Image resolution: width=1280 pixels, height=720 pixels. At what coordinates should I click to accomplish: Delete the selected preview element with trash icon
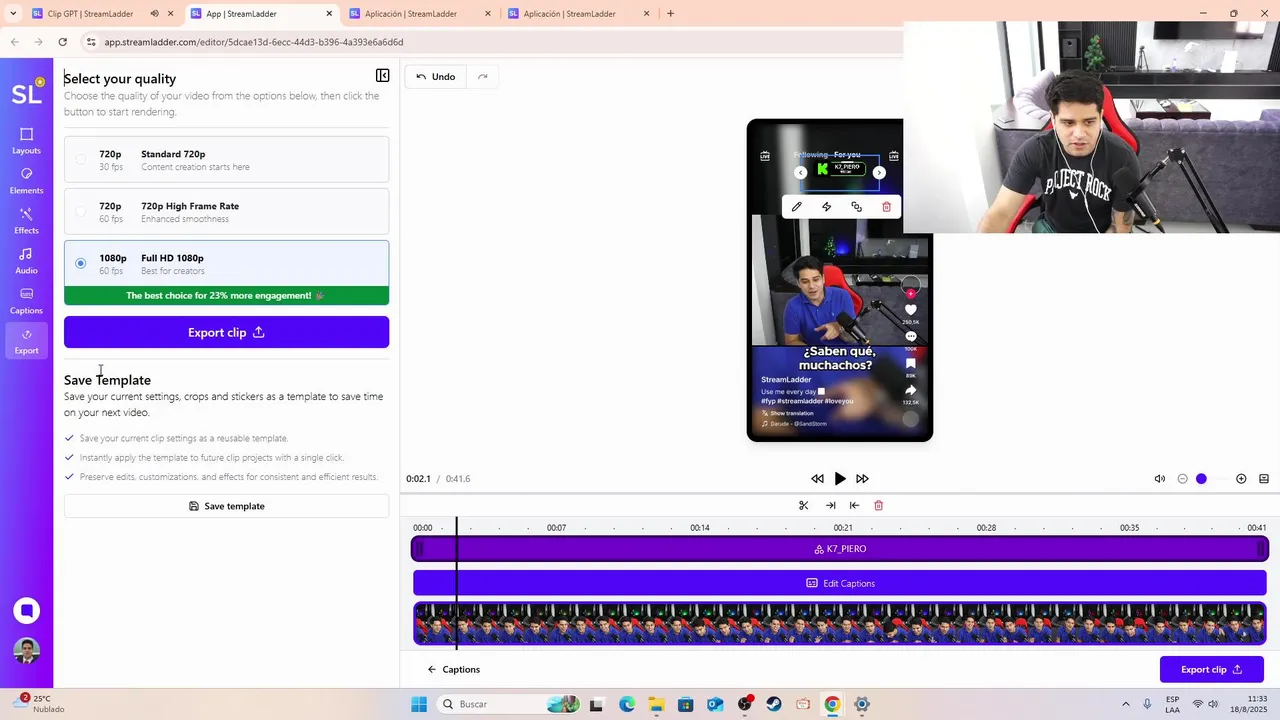coord(886,207)
